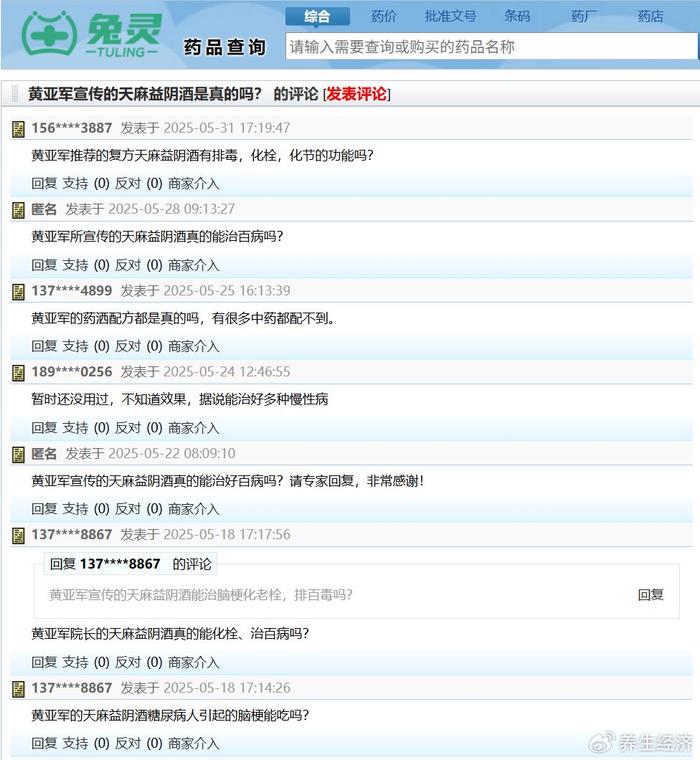The image size is (700, 760).
Task: Click user icon beside 137****4899
Action: click(18, 292)
